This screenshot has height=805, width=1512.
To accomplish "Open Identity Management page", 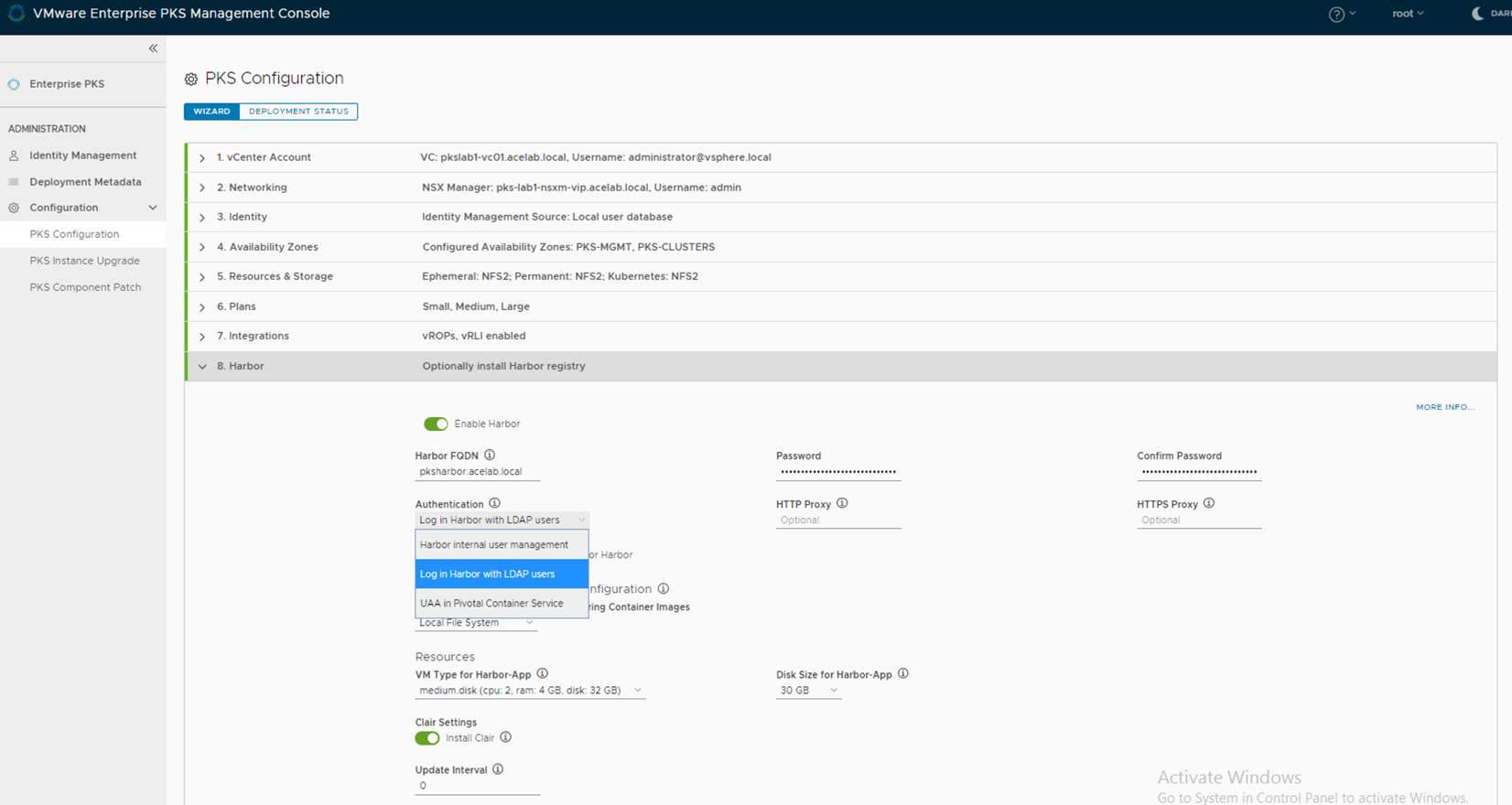I will tap(83, 156).
